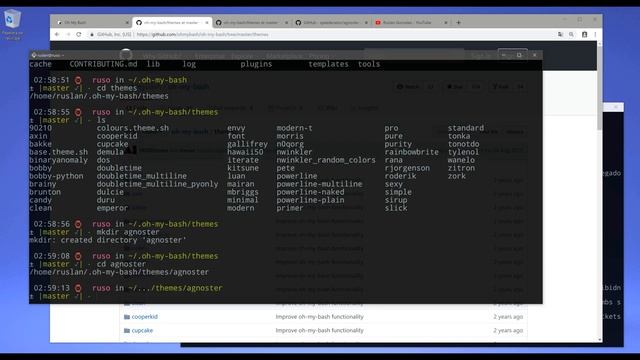Click the translate page icon in address bar

point(560,35)
